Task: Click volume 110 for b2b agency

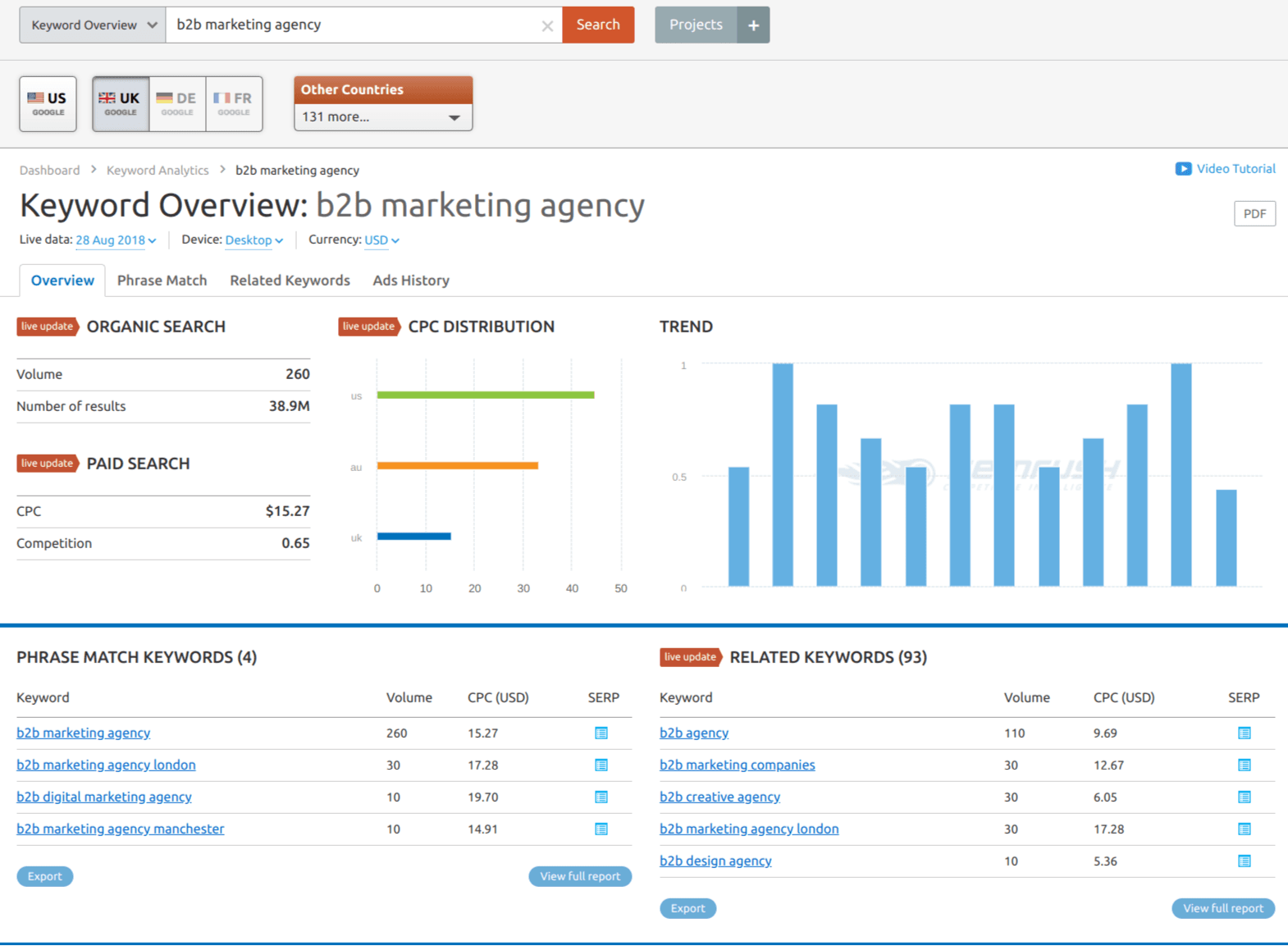Action: coord(1015,733)
